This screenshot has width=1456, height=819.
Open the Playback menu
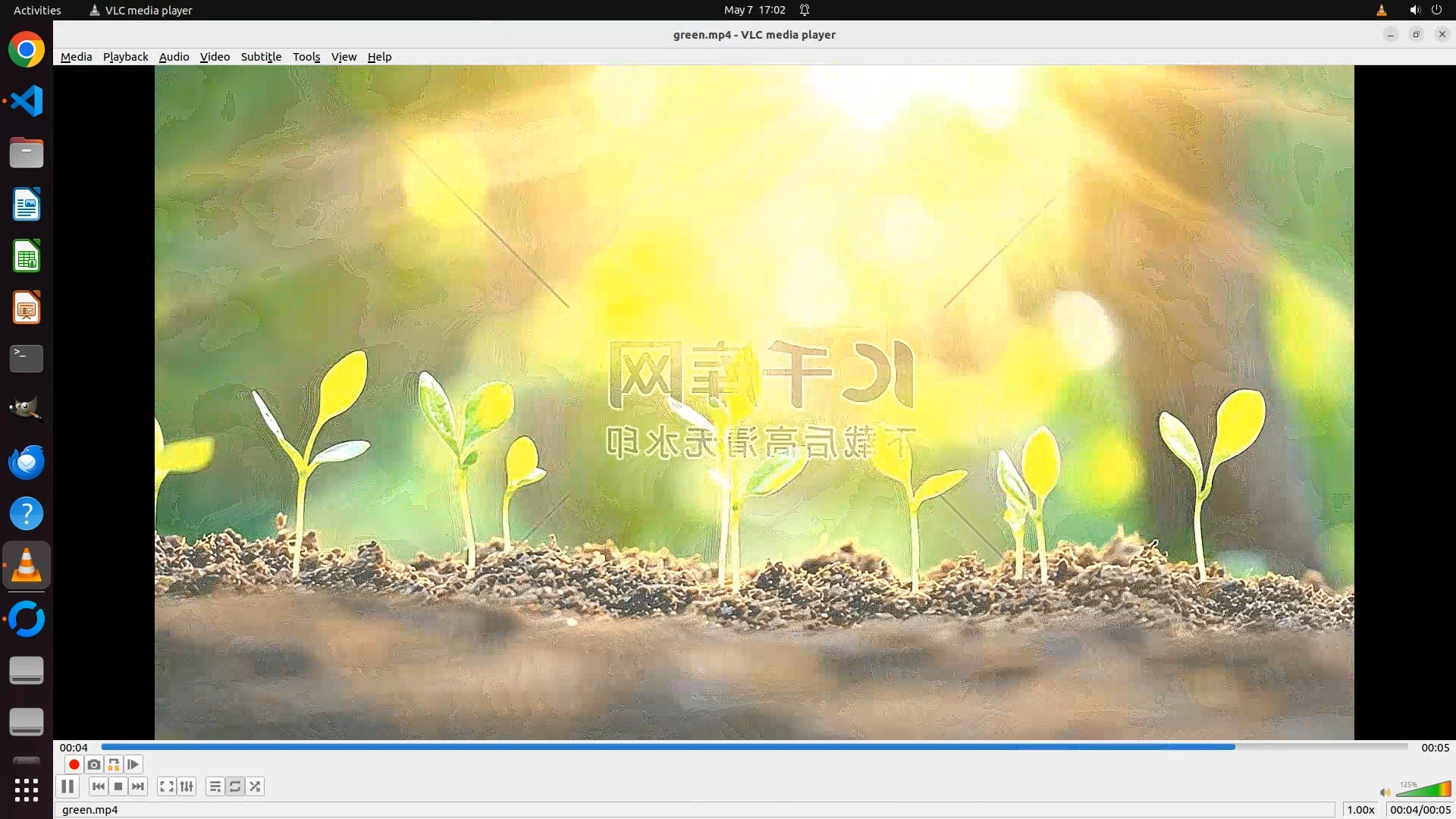[125, 57]
